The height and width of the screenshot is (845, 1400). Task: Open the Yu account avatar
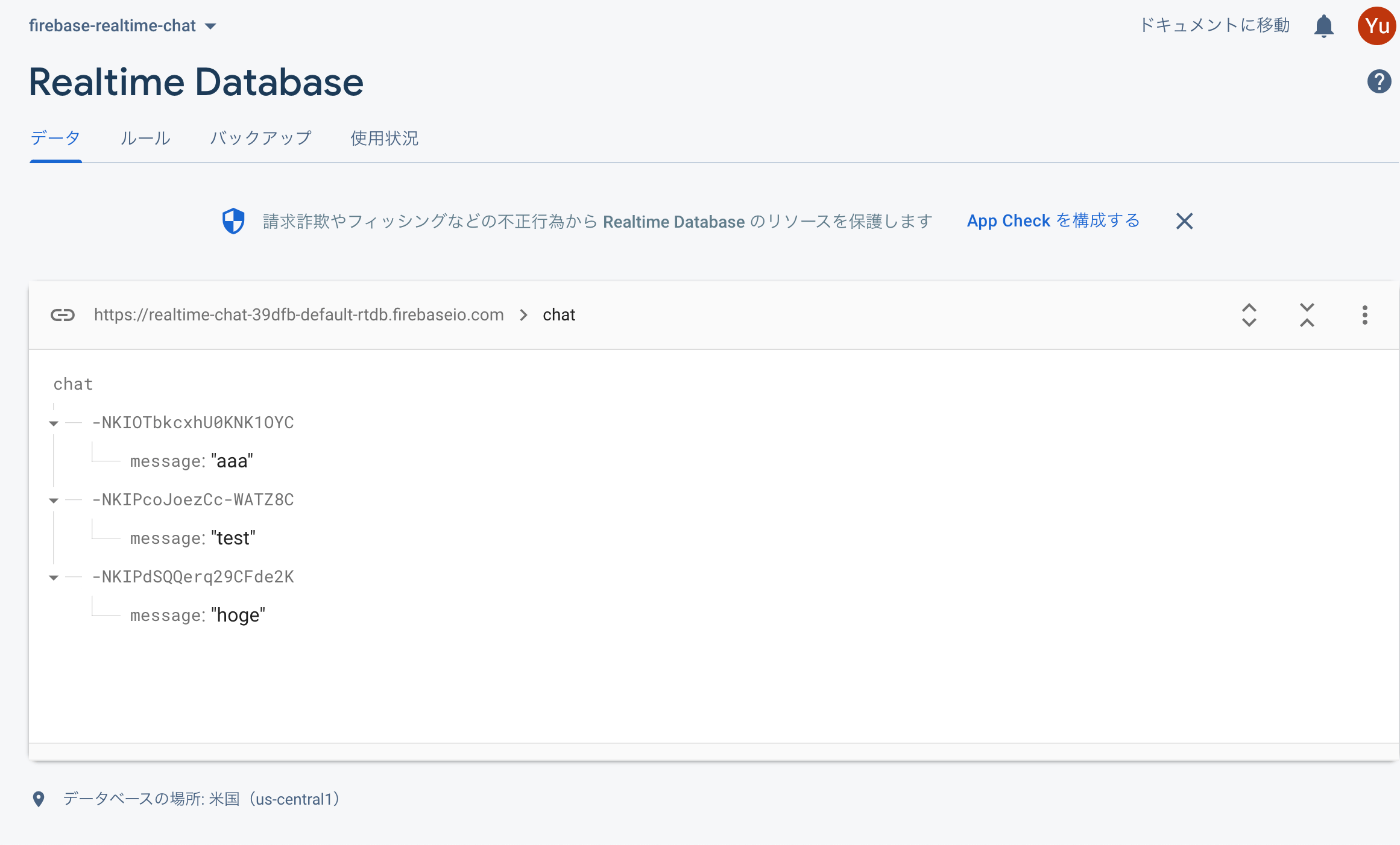1377,26
